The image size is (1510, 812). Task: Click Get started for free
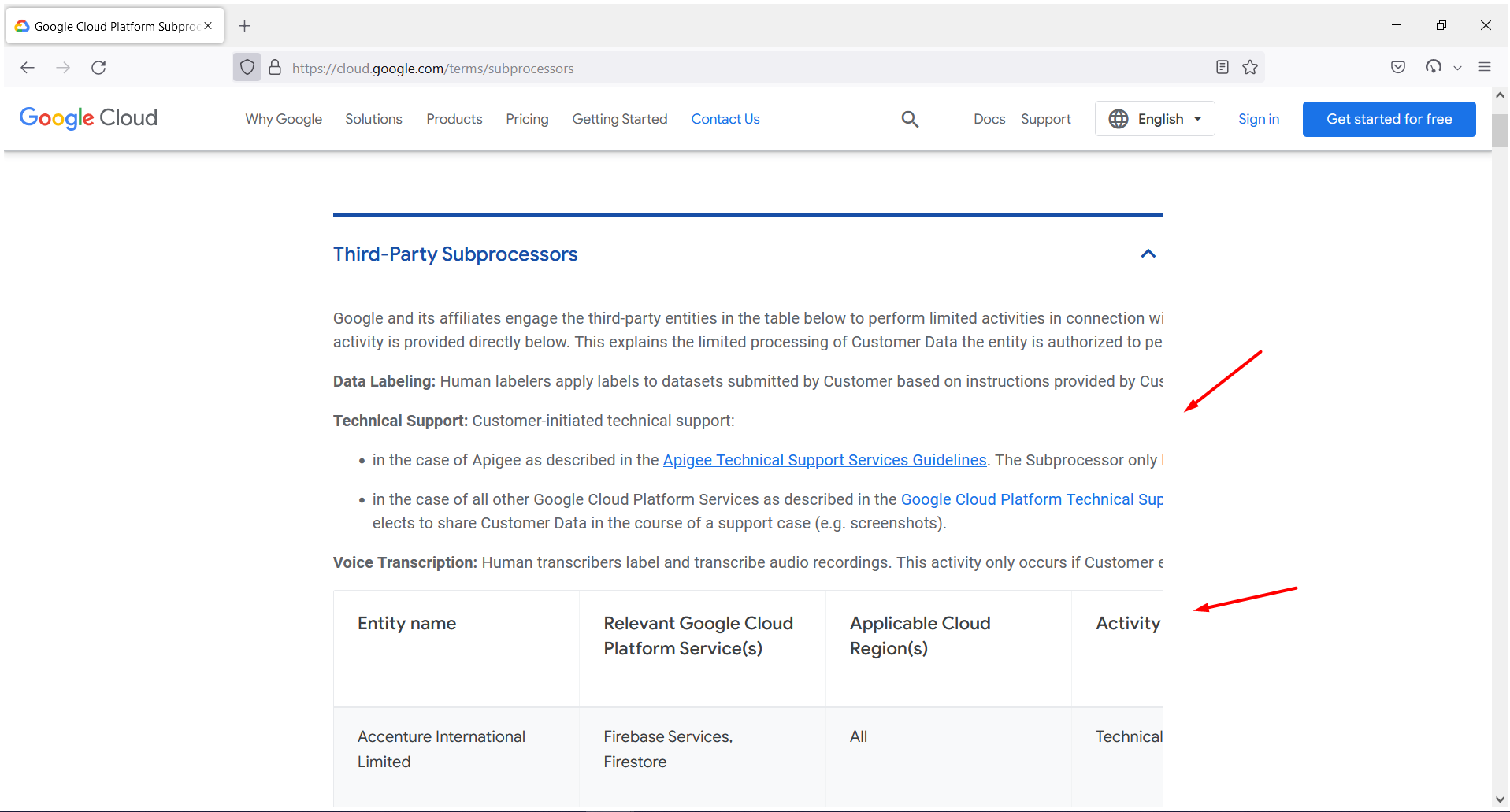(x=1389, y=119)
